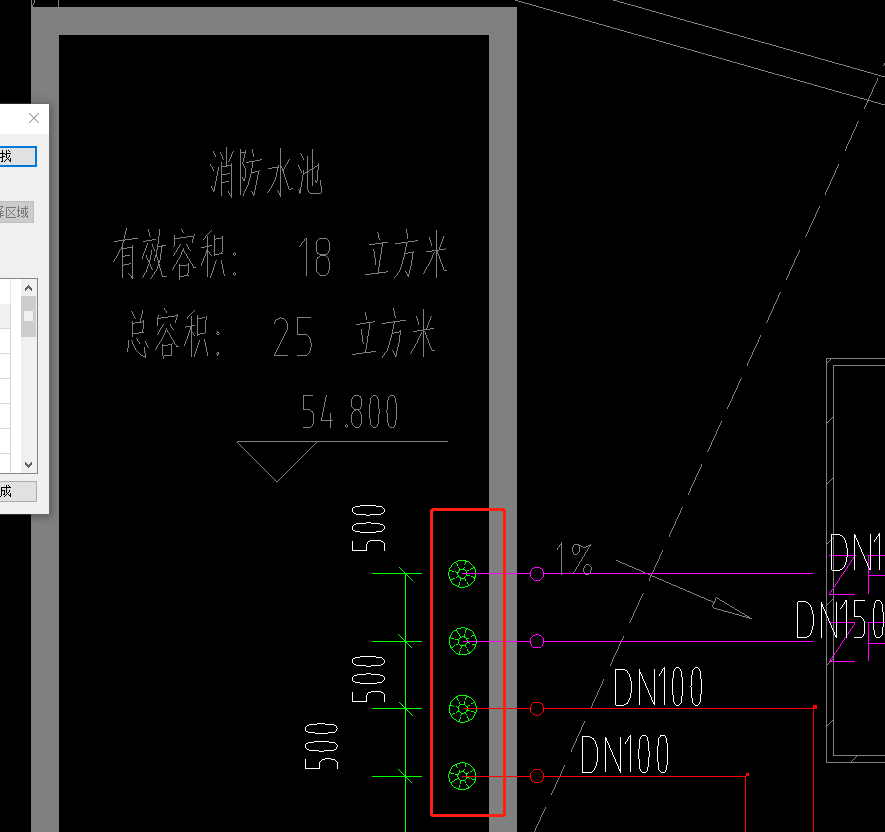The height and width of the screenshot is (832, 885).
Task: Select the slope direction arrow head
Action: tap(731, 608)
